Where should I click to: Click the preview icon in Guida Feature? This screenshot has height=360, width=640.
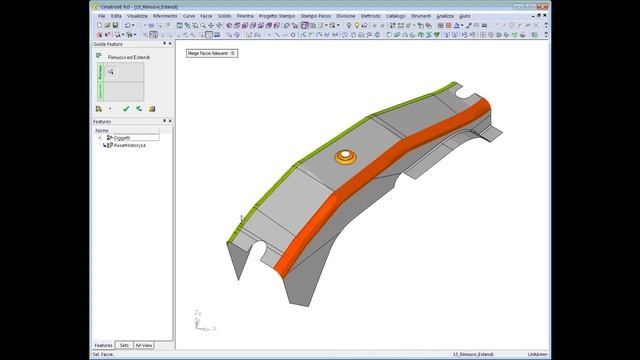[98, 109]
